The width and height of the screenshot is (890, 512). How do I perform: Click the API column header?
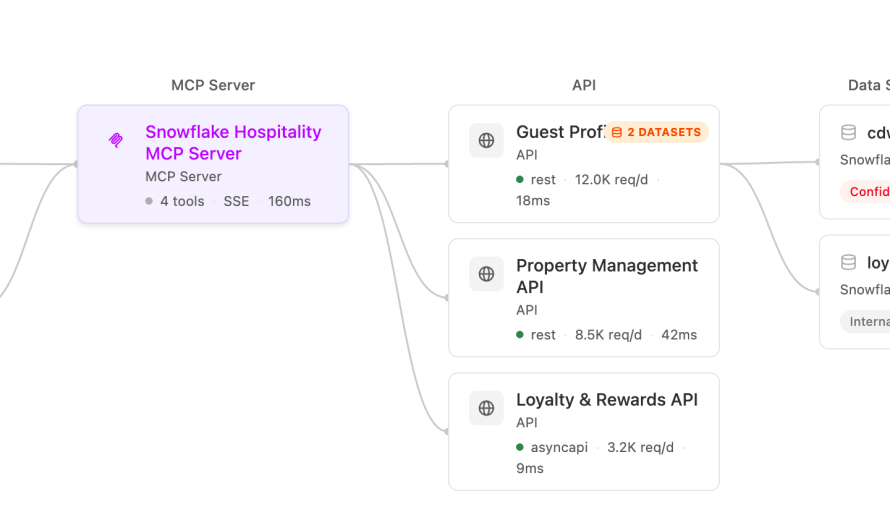[x=584, y=85]
